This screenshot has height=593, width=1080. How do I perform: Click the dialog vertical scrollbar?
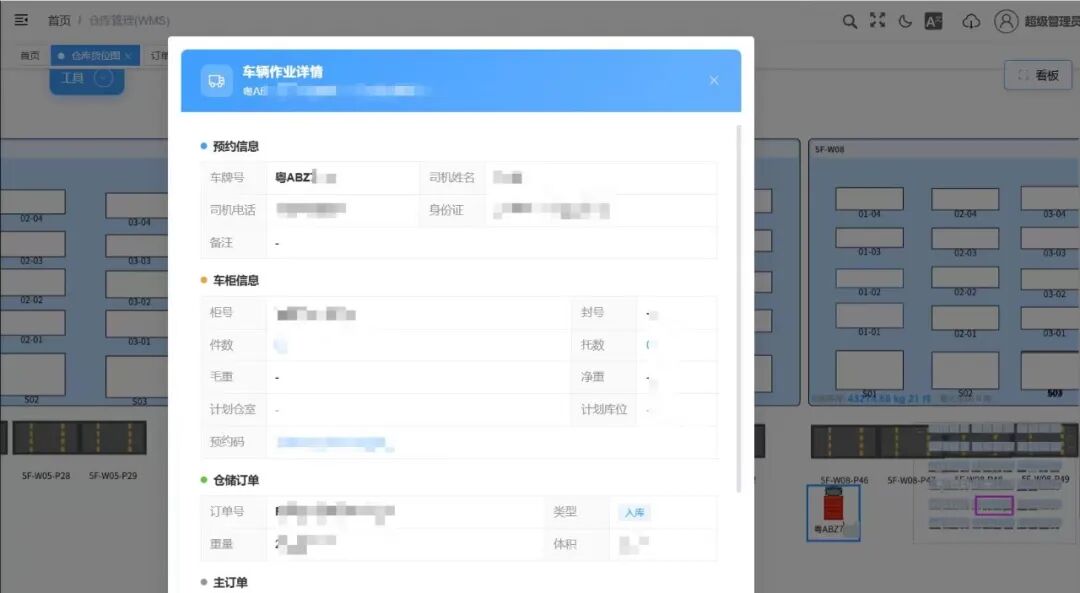[x=739, y=309]
